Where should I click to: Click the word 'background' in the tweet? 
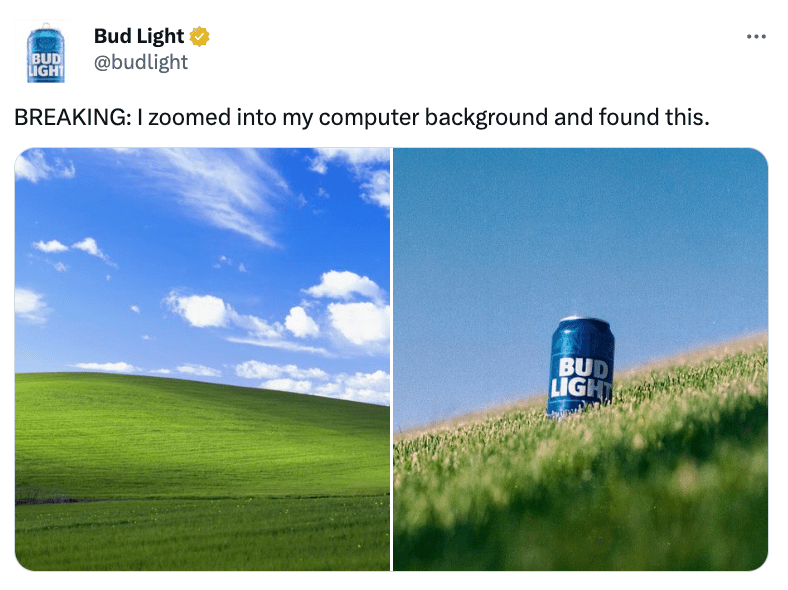tap(485, 117)
